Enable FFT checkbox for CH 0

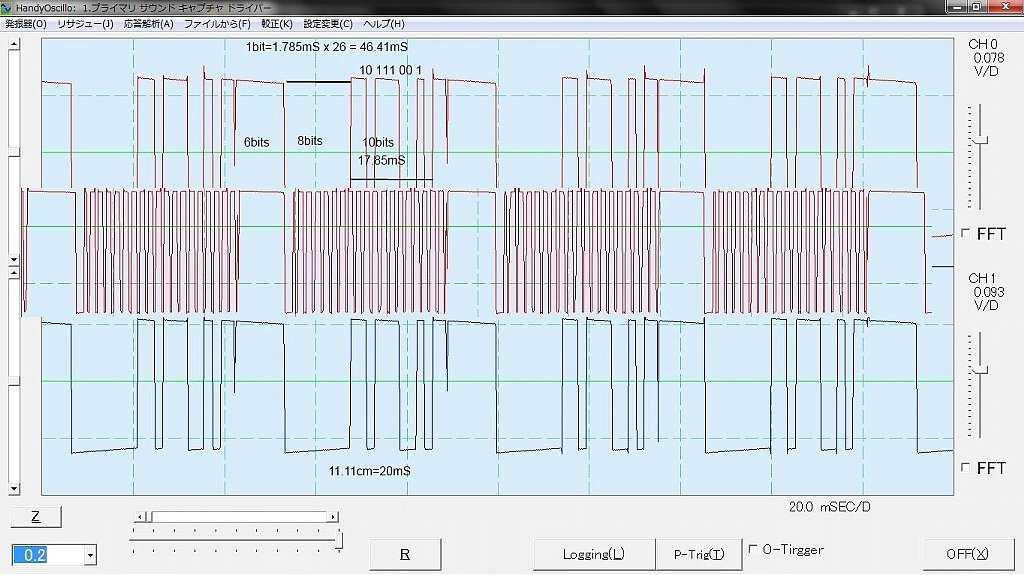[965, 234]
